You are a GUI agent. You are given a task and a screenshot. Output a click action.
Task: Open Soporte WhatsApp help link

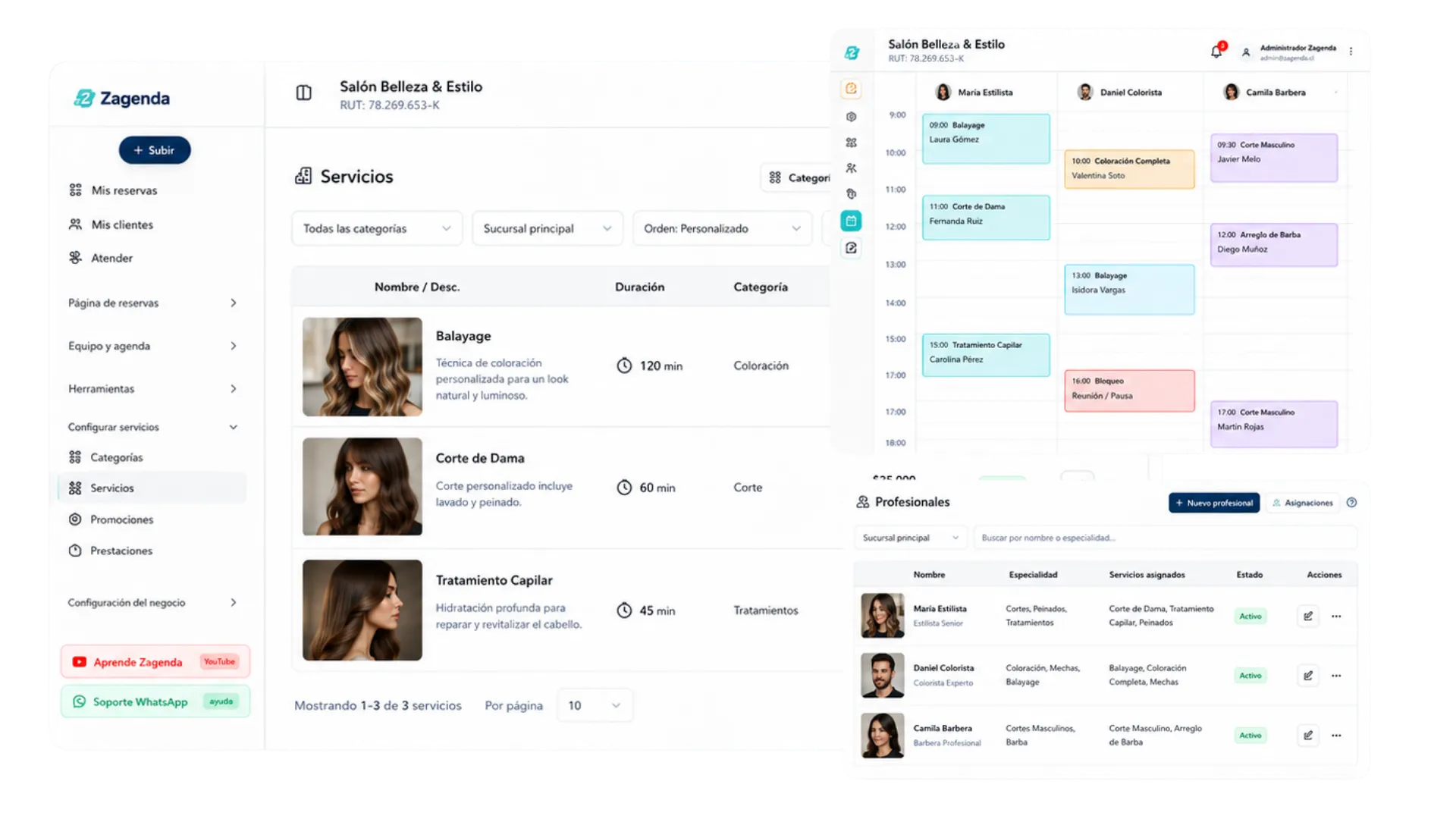[155, 702]
